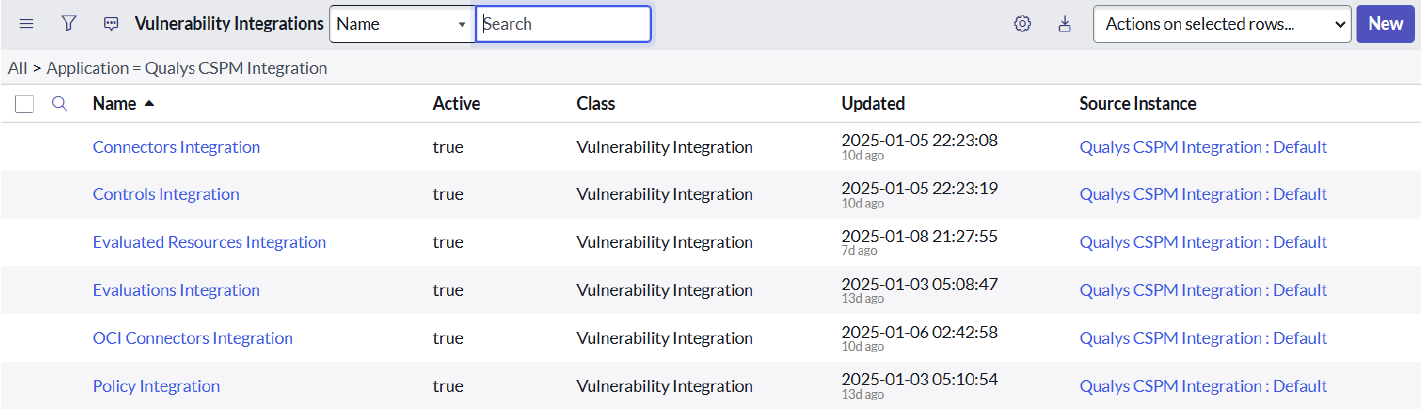Viewport: 1424px width, 409px height.
Task: Click the filter funnel icon
Action: [x=68, y=24]
